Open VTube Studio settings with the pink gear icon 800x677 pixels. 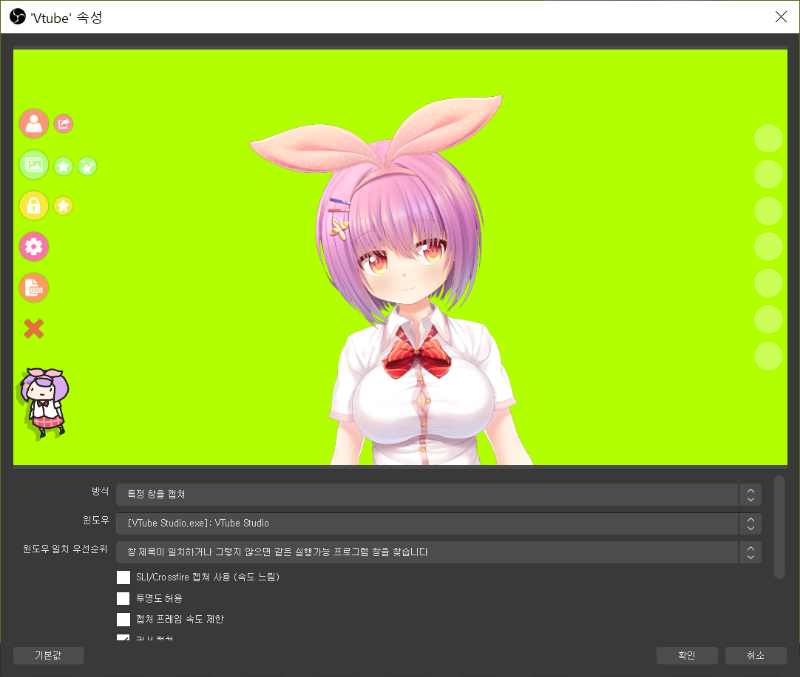point(34,247)
